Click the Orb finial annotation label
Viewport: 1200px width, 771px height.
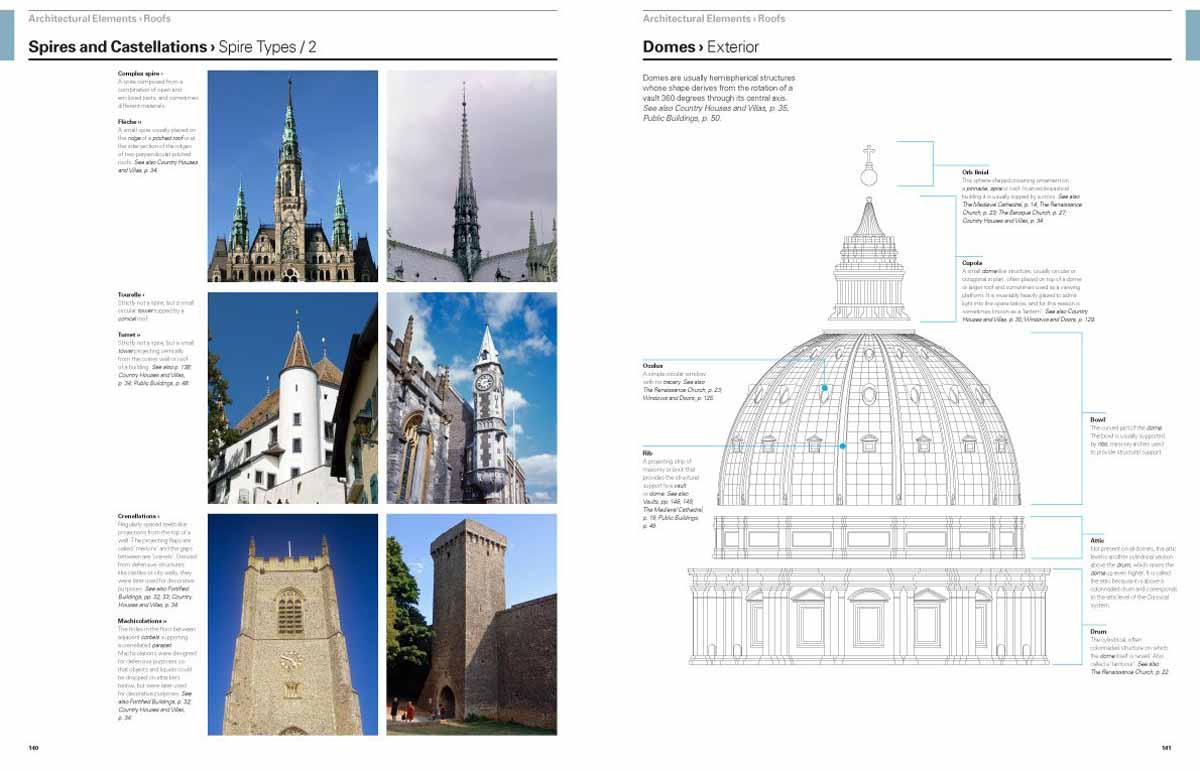click(x=977, y=172)
